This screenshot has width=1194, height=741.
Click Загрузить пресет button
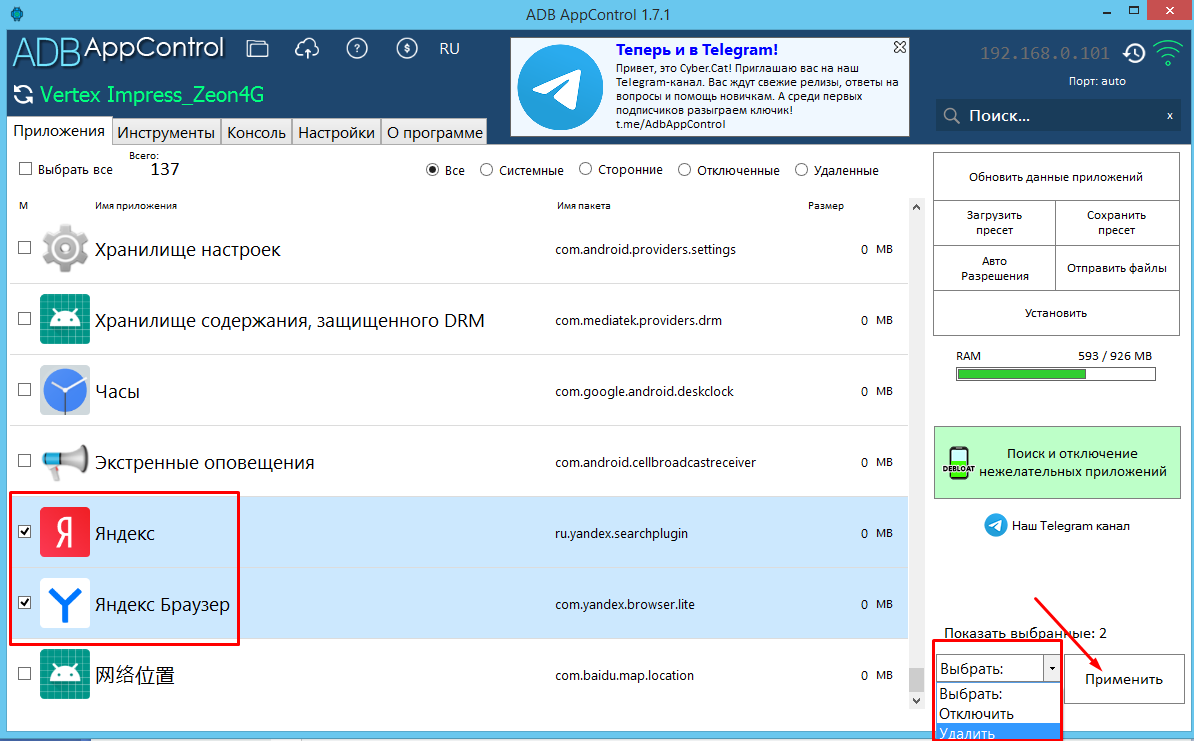coord(994,223)
